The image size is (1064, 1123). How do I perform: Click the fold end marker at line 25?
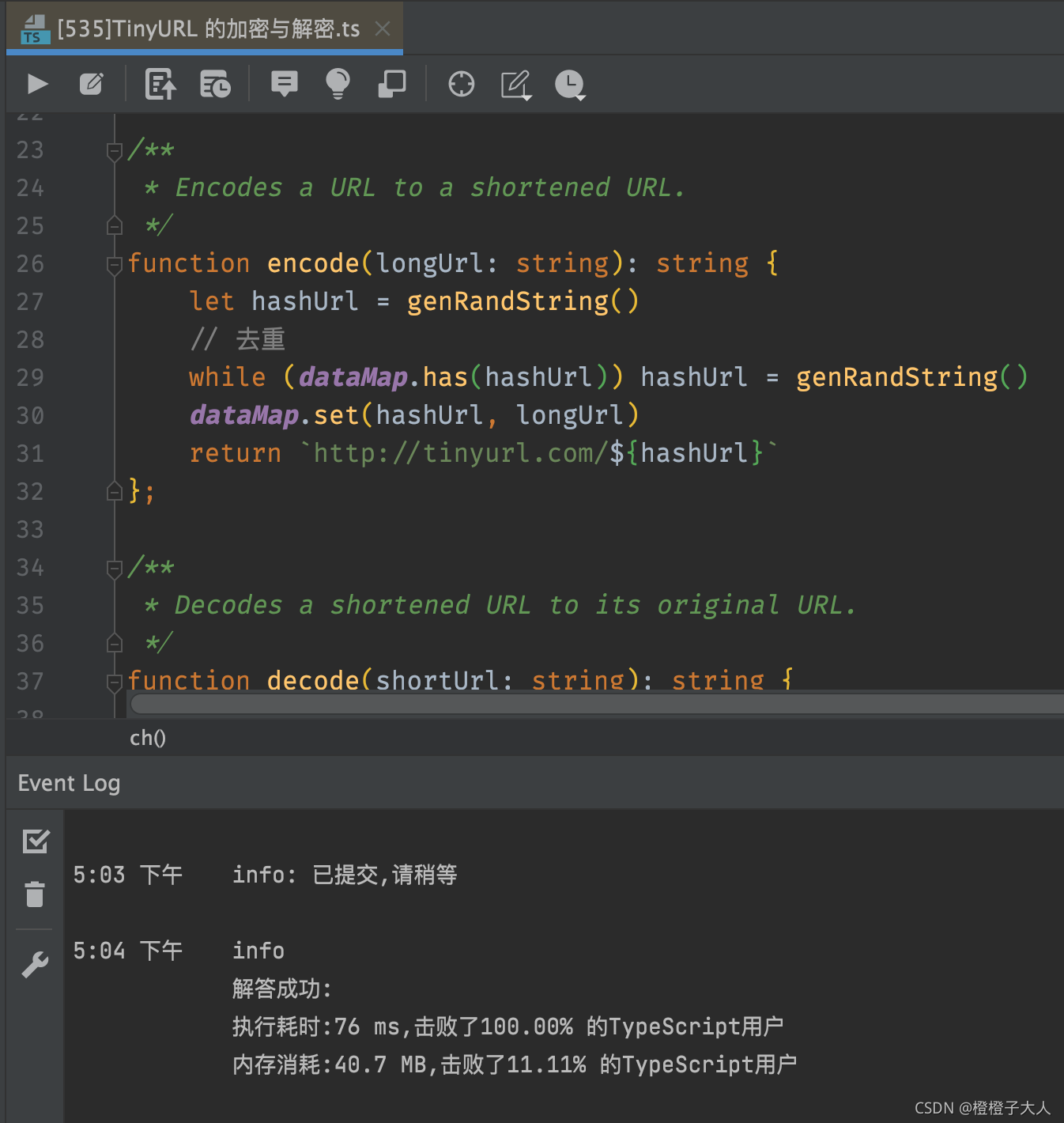(115, 226)
